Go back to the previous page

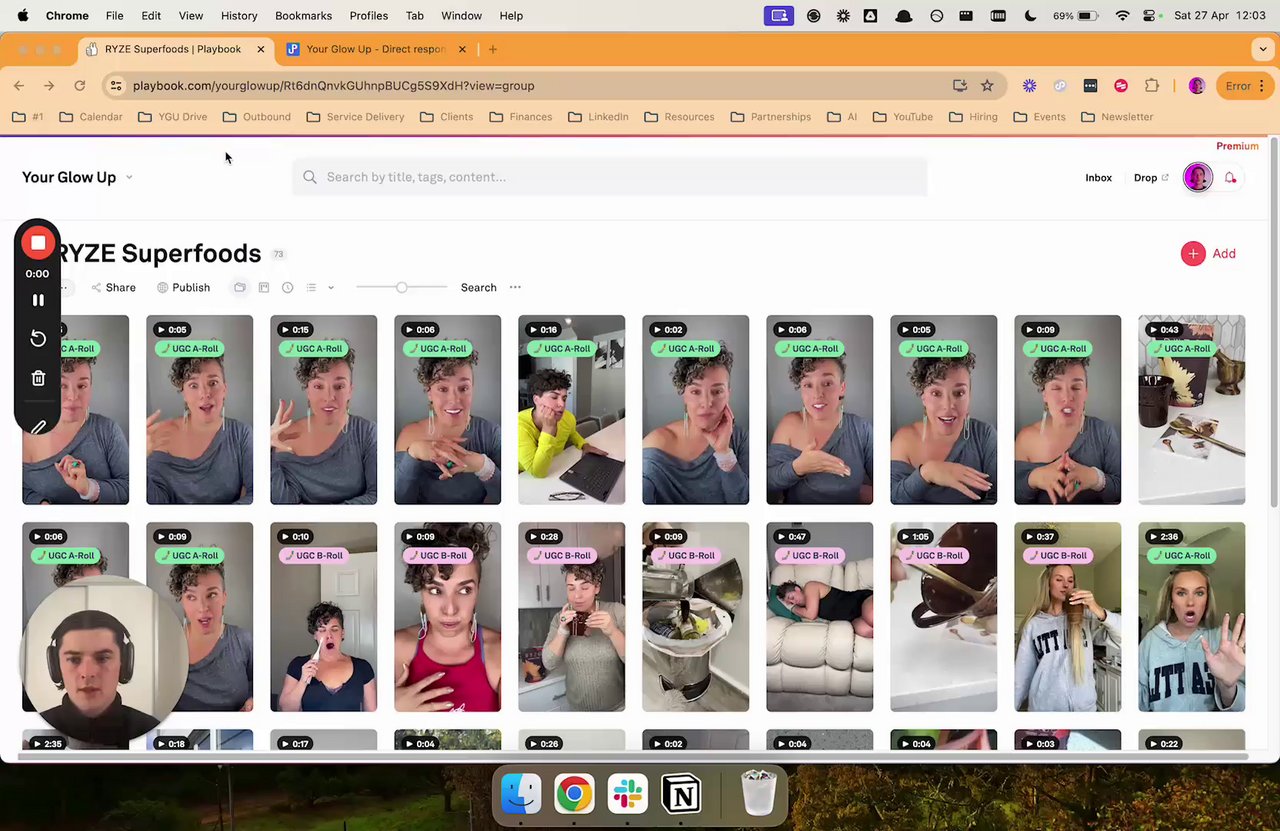coord(19,86)
